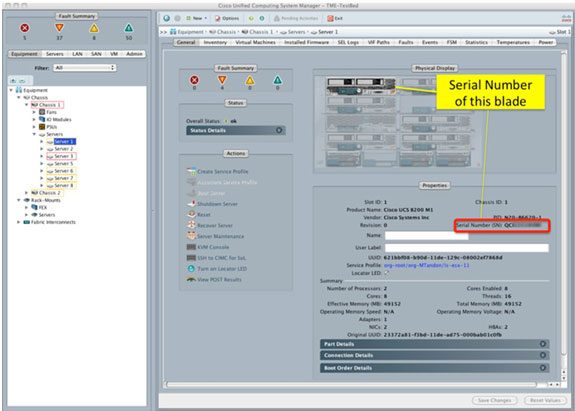Click the Reset server action
This screenshot has width=575, height=411.
[199, 214]
